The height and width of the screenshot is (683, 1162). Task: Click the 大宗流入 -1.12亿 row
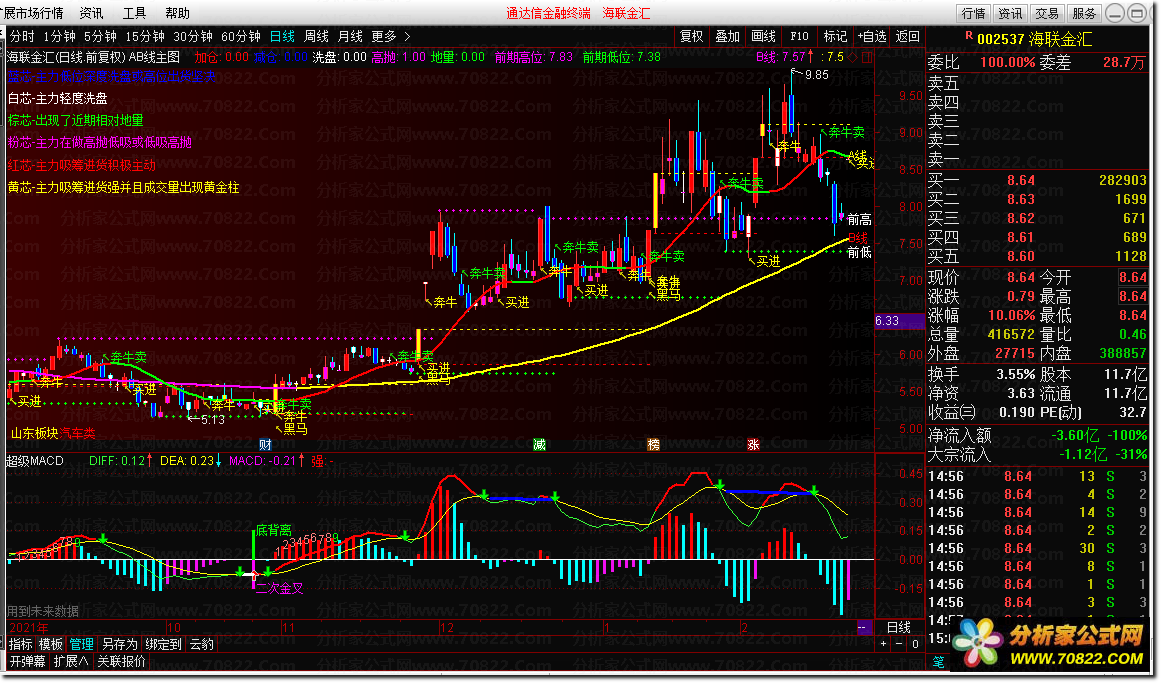pyautogui.click(x=1038, y=454)
